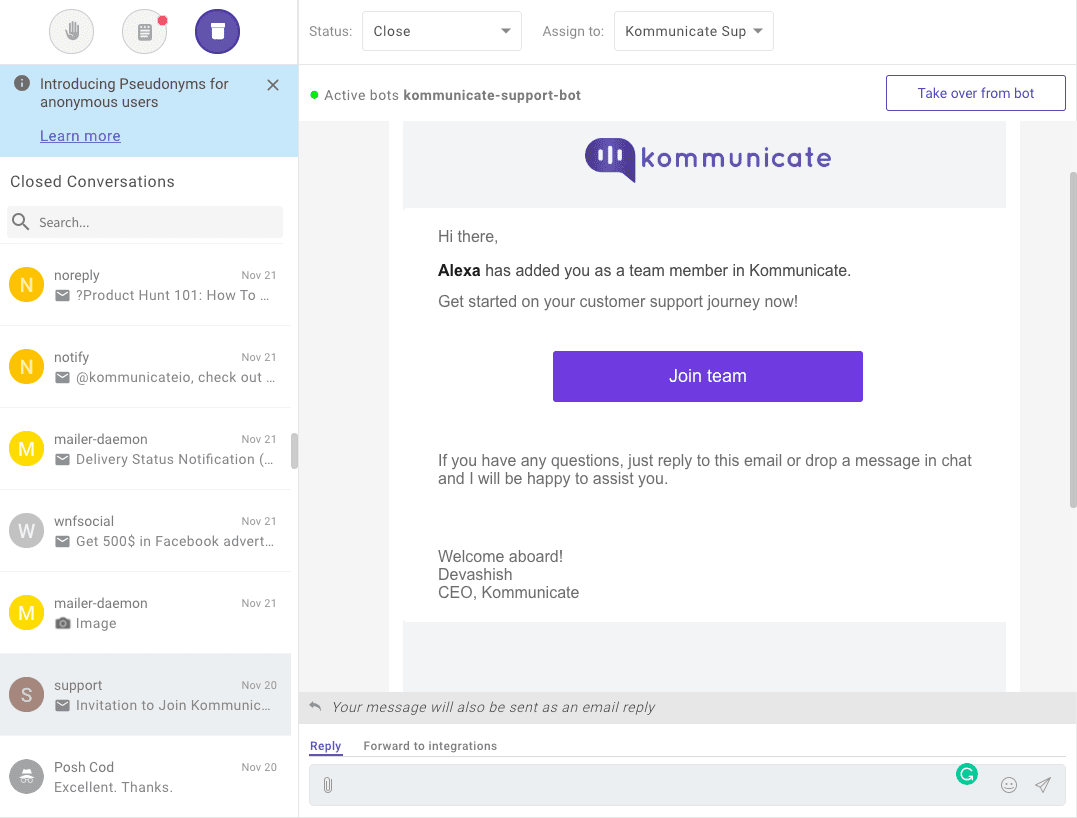Open the Status dropdown showing Close
1077x818 pixels.
pyautogui.click(x=442, y=31)
